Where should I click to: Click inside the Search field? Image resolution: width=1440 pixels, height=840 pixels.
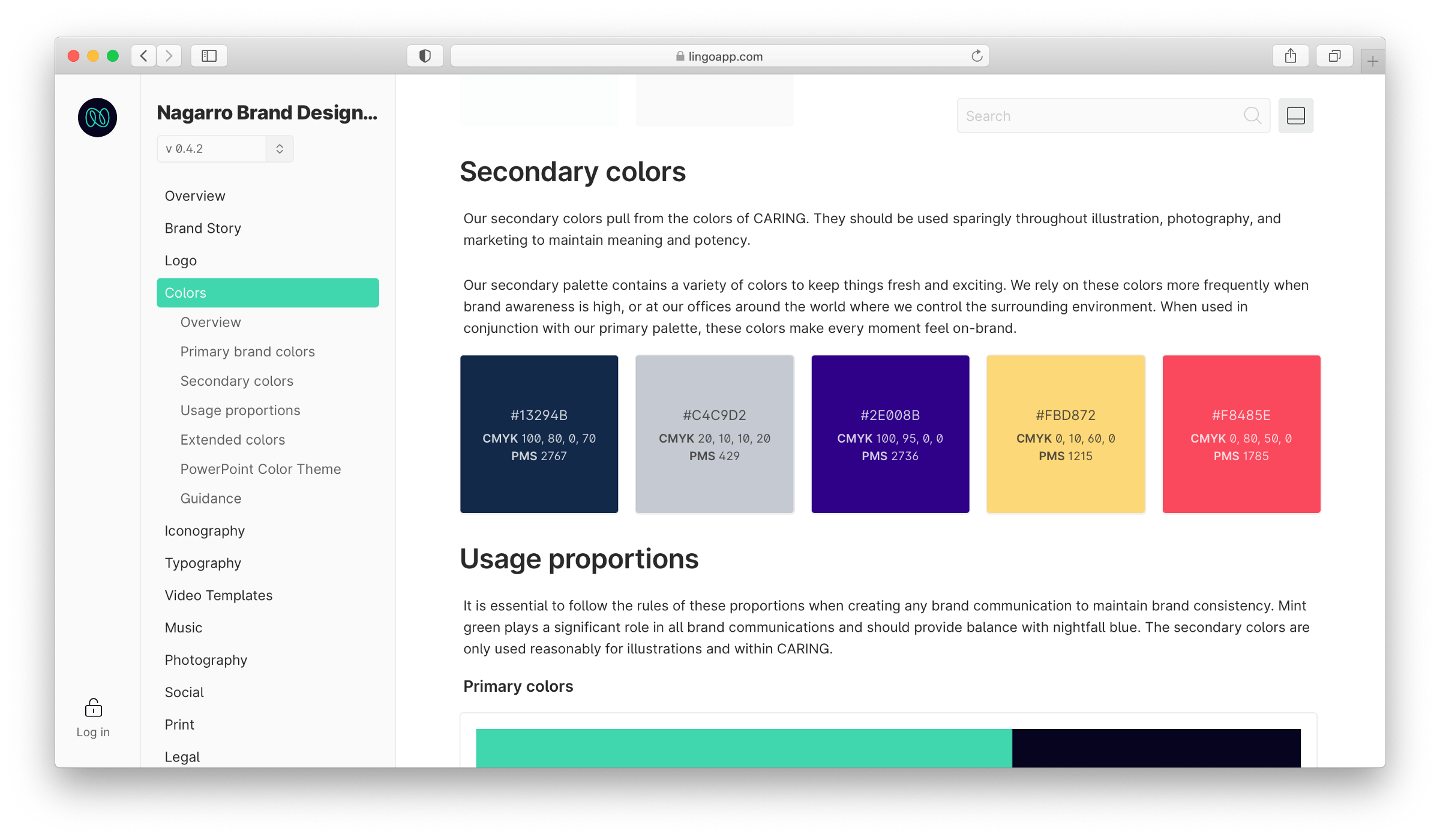tap(1080, 115)
